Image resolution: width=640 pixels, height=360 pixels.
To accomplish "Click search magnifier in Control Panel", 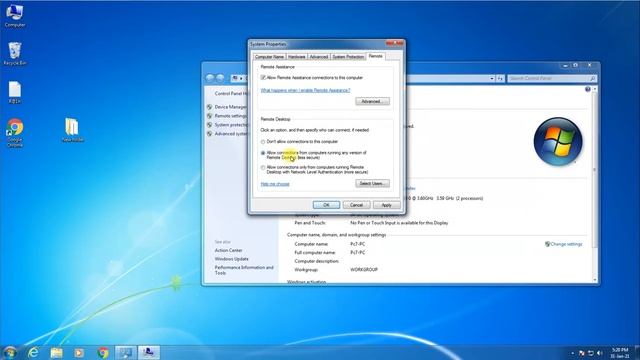I will [593, 78].
